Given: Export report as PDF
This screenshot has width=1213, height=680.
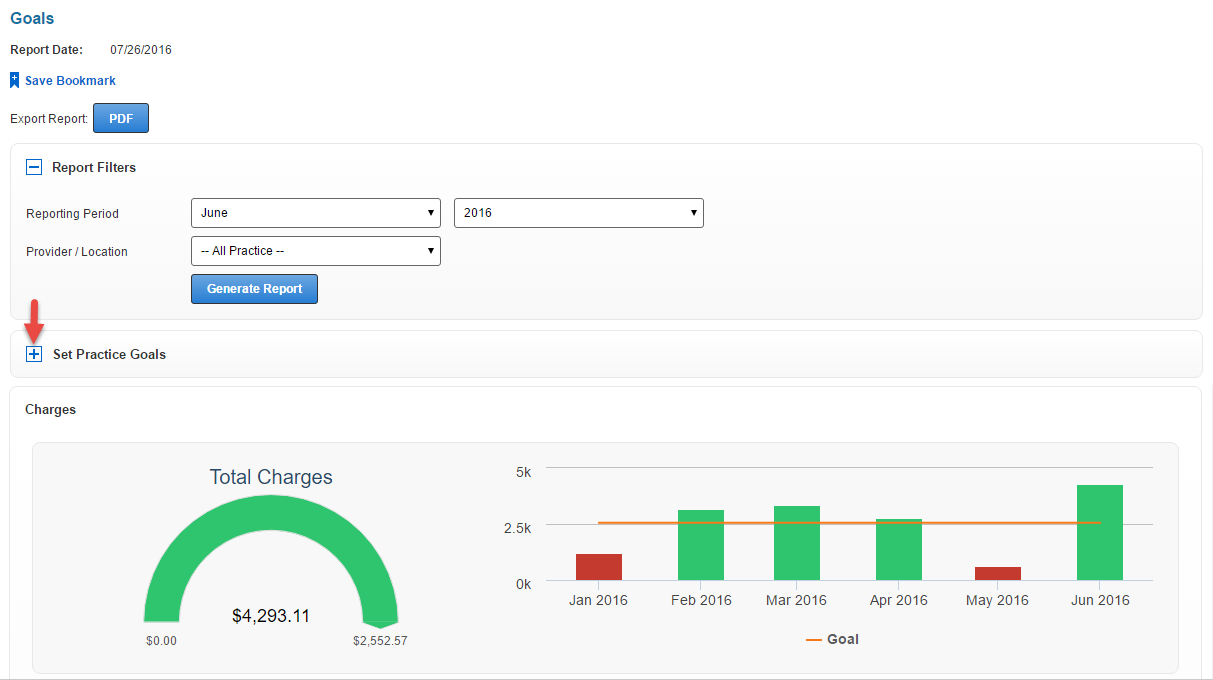Looking at the screenshot, I should point(121,118).
